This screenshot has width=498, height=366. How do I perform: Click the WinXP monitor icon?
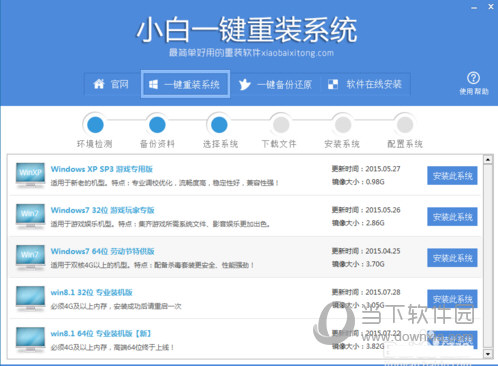click(x=30, y=175)
